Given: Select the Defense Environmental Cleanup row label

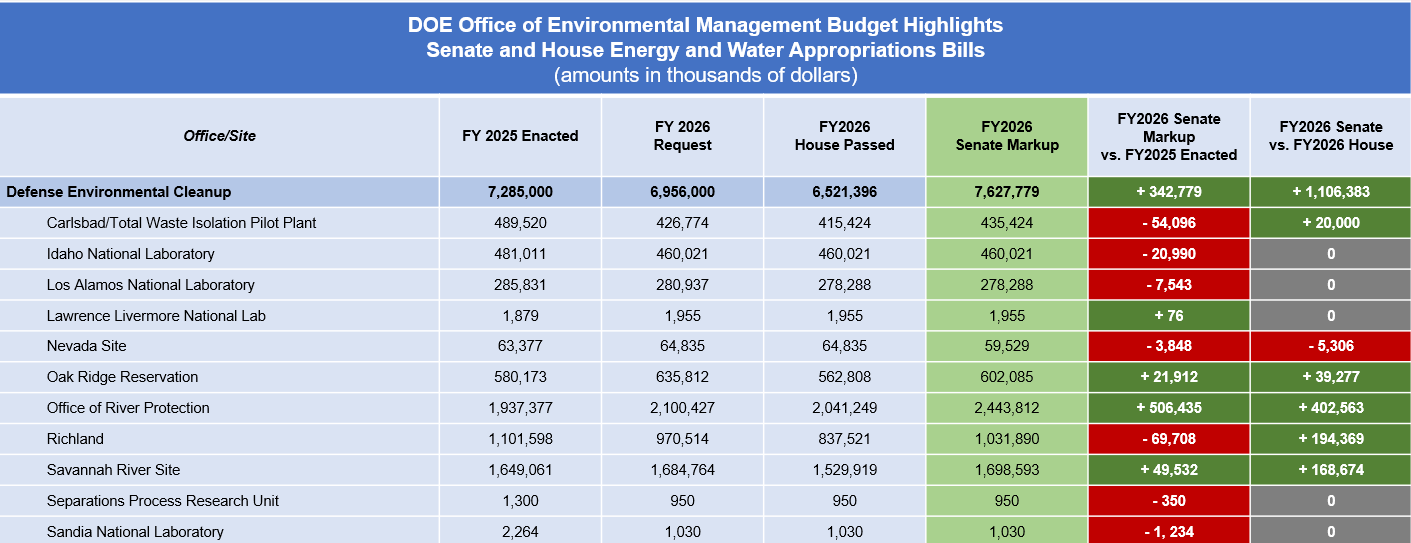Looking at the screenshot, I should pyautogui.click(x=119, y=192).
